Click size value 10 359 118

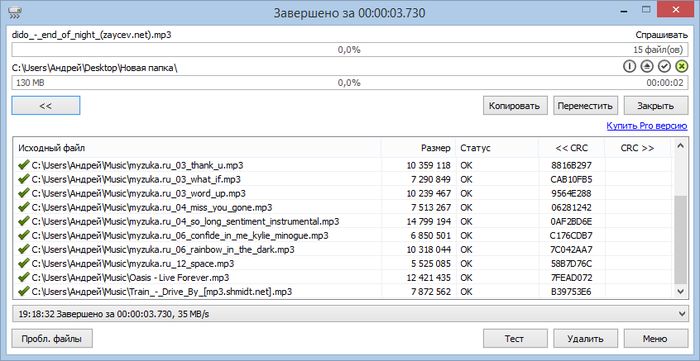(x=429, y=165)
